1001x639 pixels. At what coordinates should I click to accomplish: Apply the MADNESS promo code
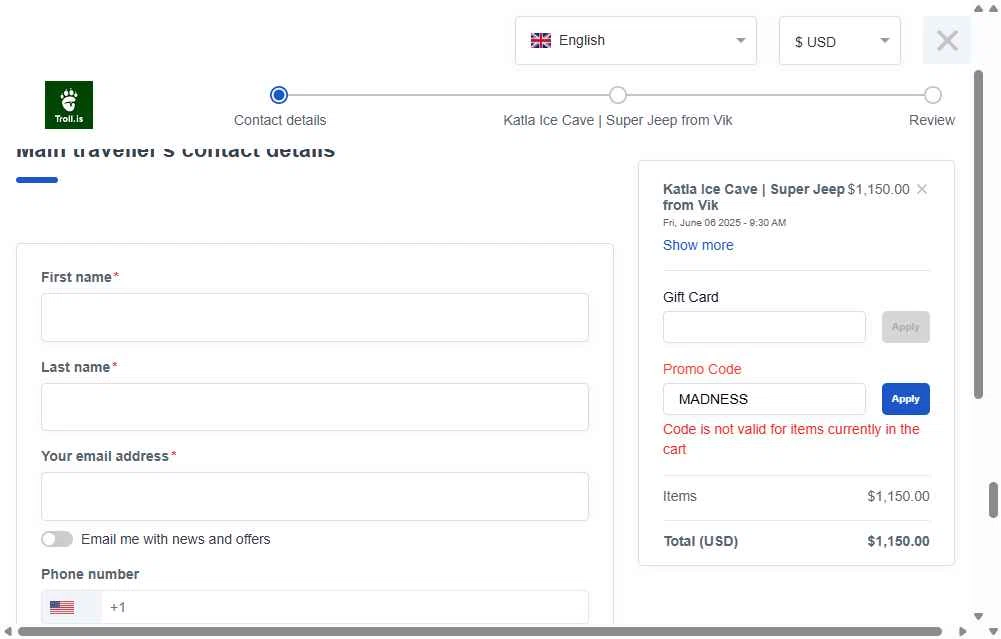pyautogui.click(x=905, y=399)
